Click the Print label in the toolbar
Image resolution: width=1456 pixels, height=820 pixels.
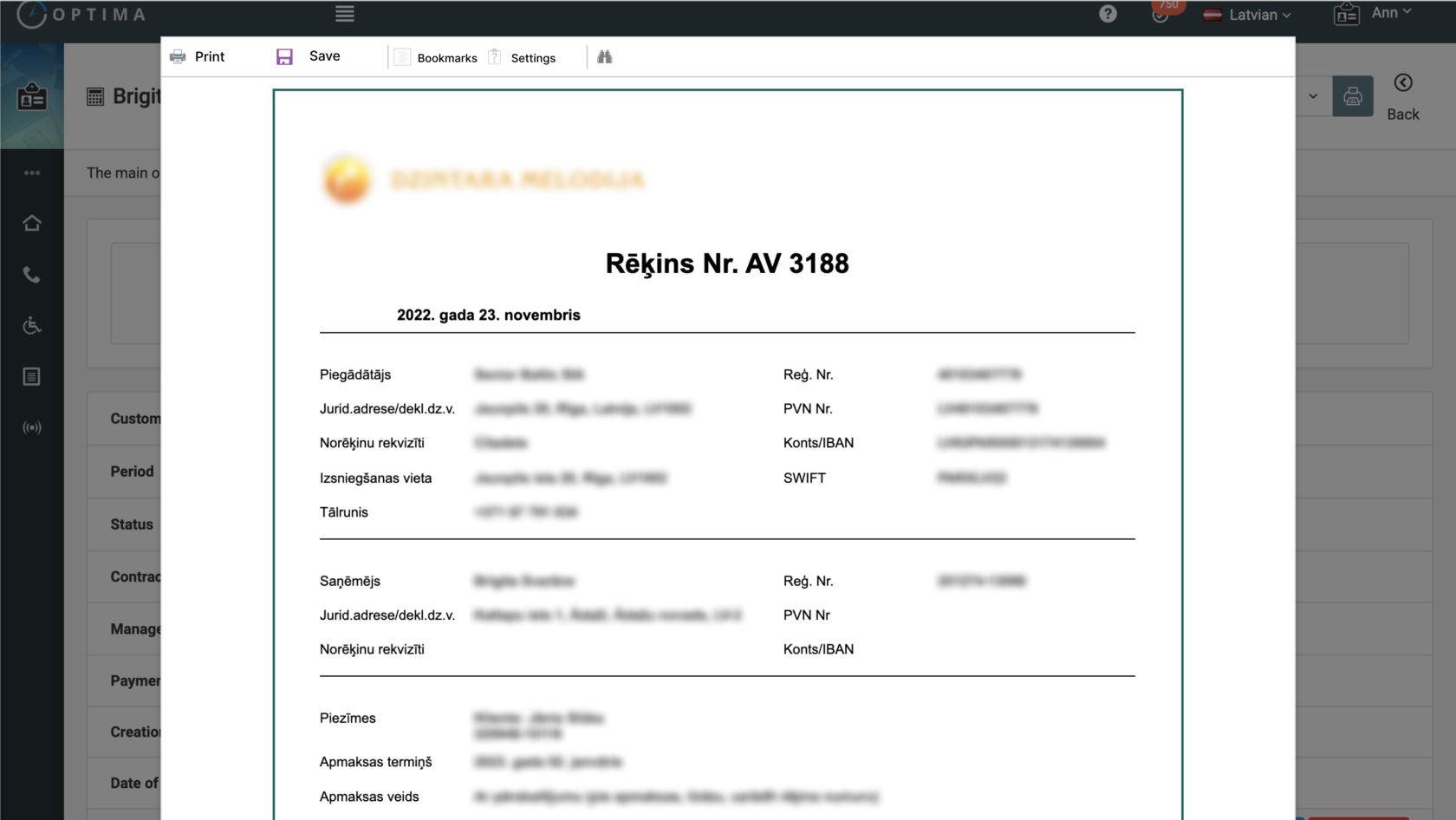210,56
